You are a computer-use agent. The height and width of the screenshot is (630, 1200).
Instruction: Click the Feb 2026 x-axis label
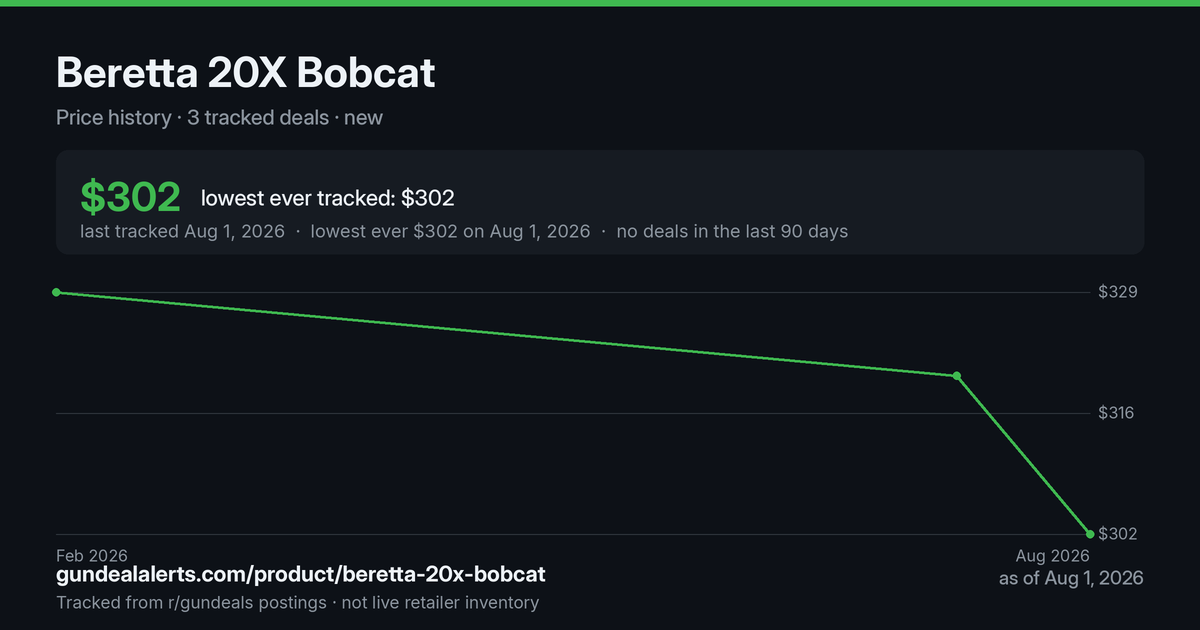tap(92, 555)
